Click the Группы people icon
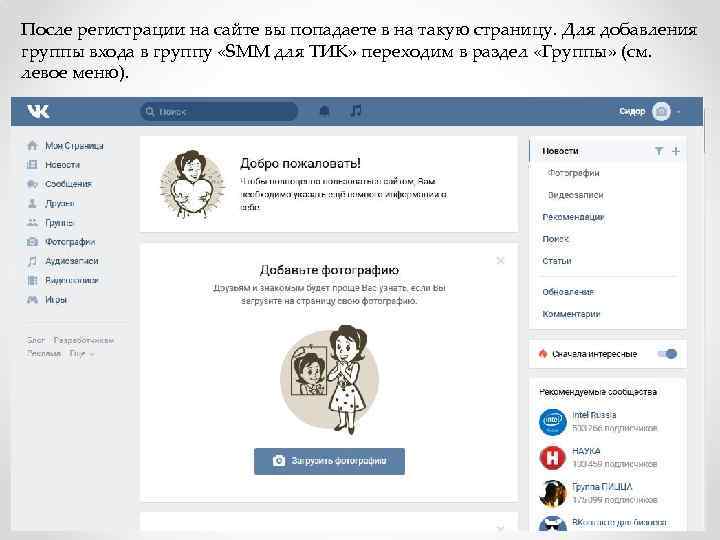This screenshot has height=540, width=720. click(32, 223)
